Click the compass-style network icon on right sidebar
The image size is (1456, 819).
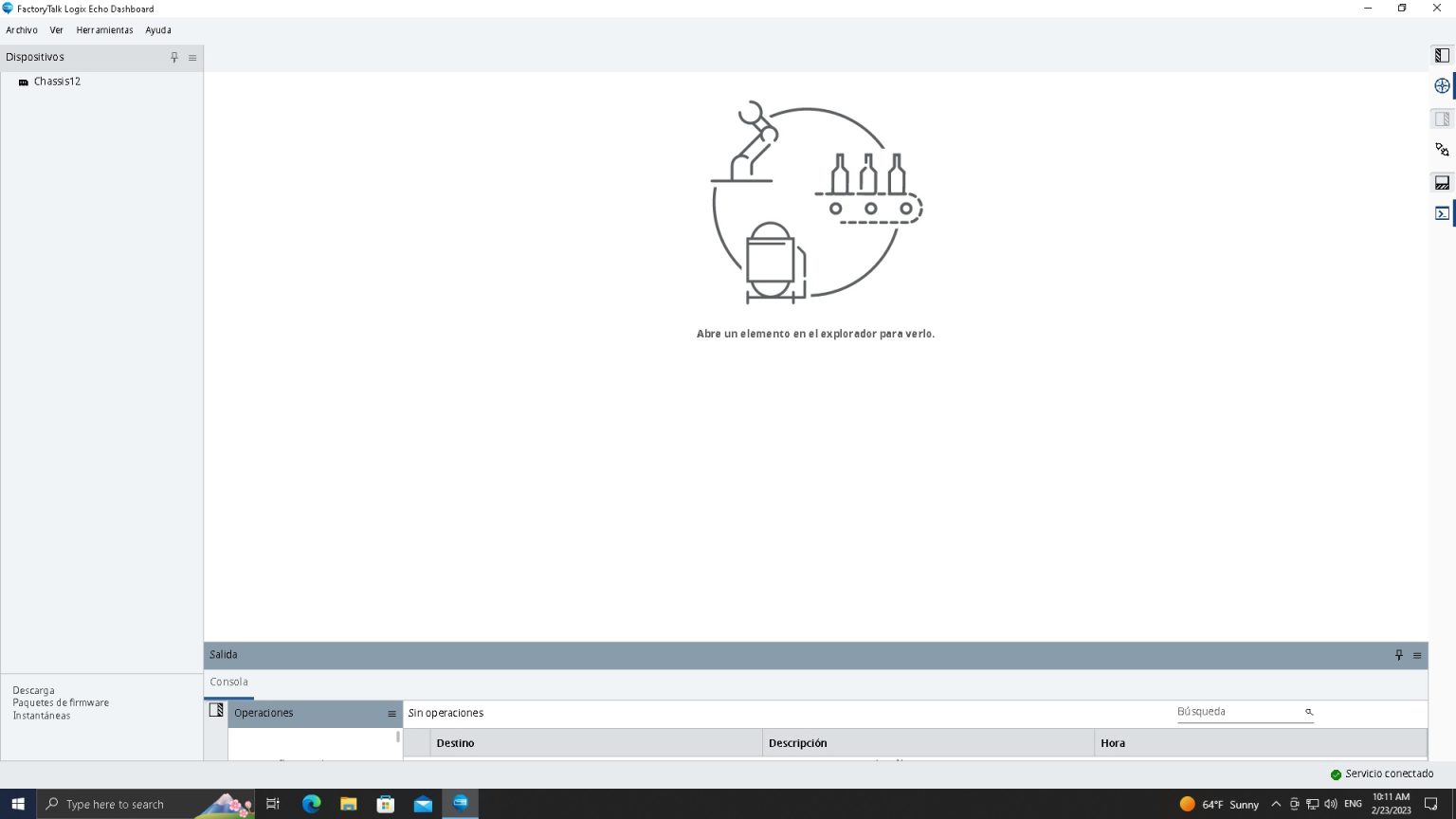(x=1442, y=85)
